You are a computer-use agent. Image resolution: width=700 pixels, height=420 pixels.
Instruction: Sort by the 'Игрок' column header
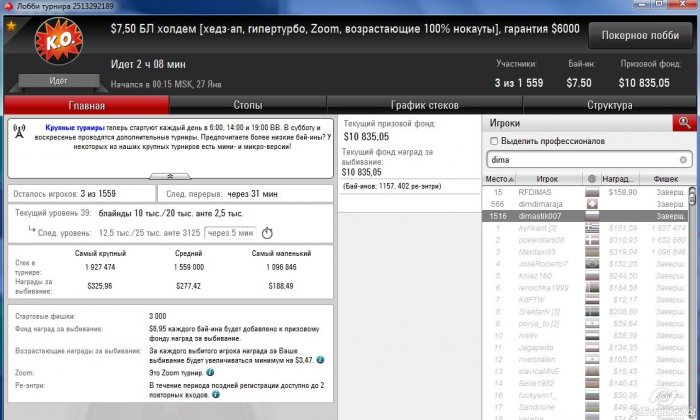click(x=549, y=179)
